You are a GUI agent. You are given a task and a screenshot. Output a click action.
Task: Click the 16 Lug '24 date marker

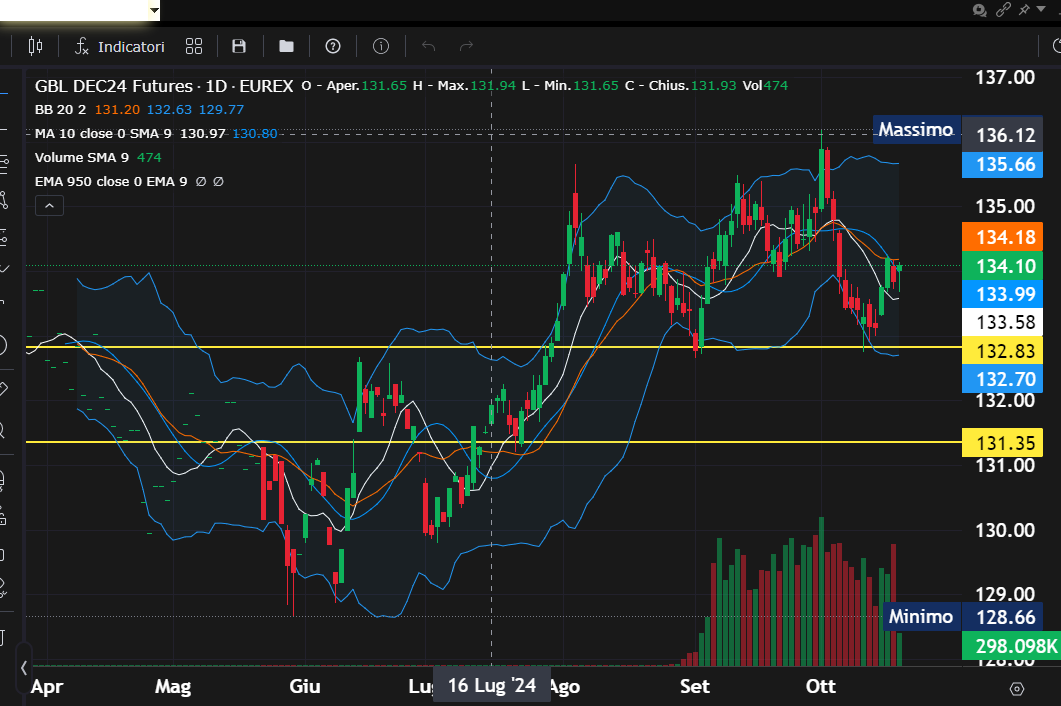pos(491,686)
